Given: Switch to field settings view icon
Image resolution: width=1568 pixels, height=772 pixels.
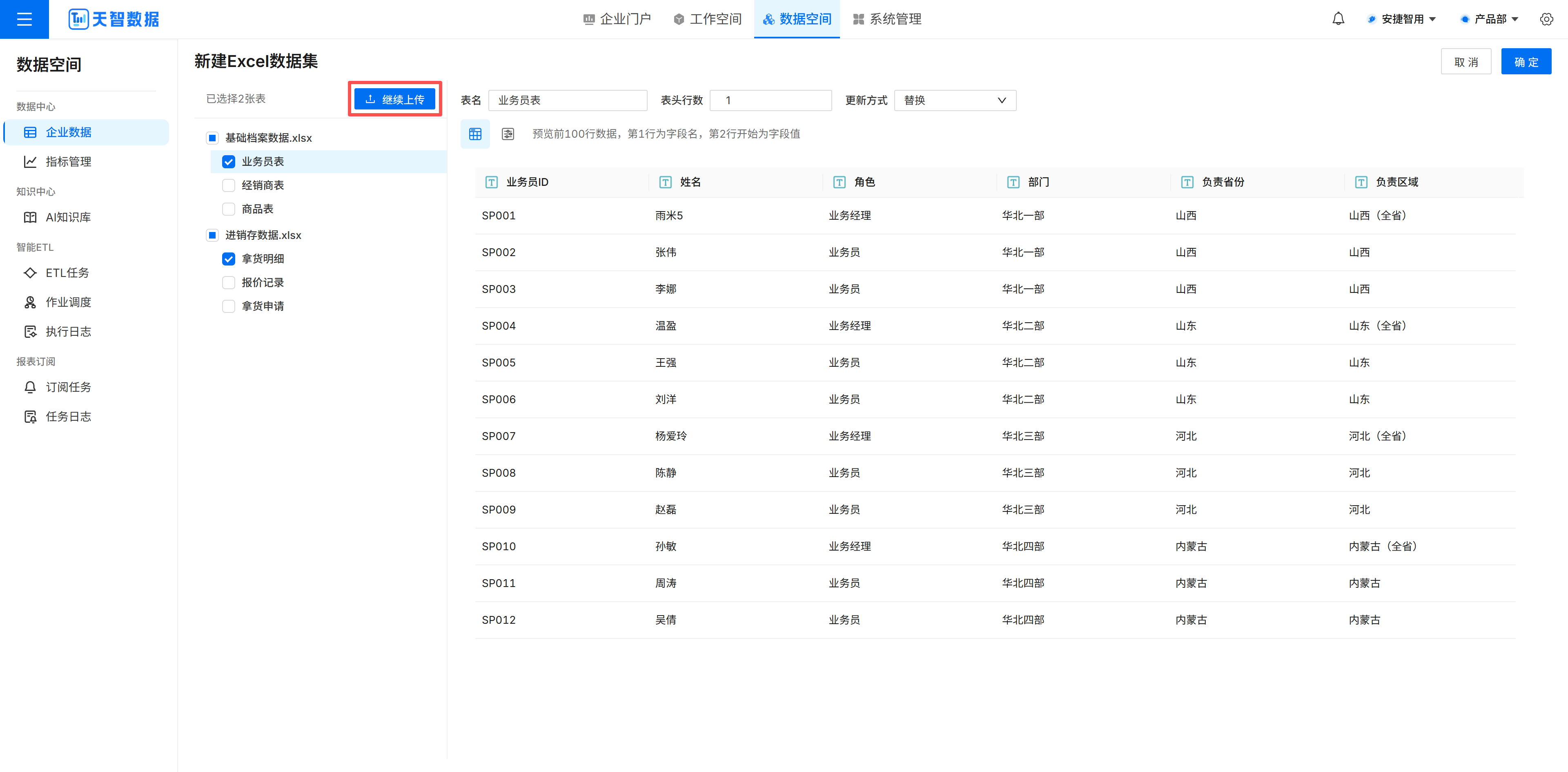Looking at the screenshot, I should click(508, 134).
